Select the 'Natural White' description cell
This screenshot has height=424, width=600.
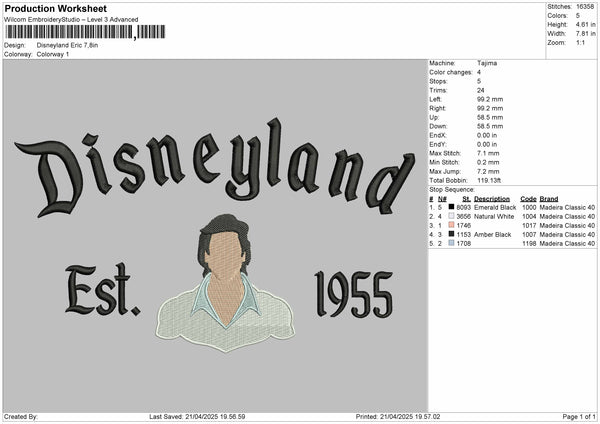[x=494, y=216]
